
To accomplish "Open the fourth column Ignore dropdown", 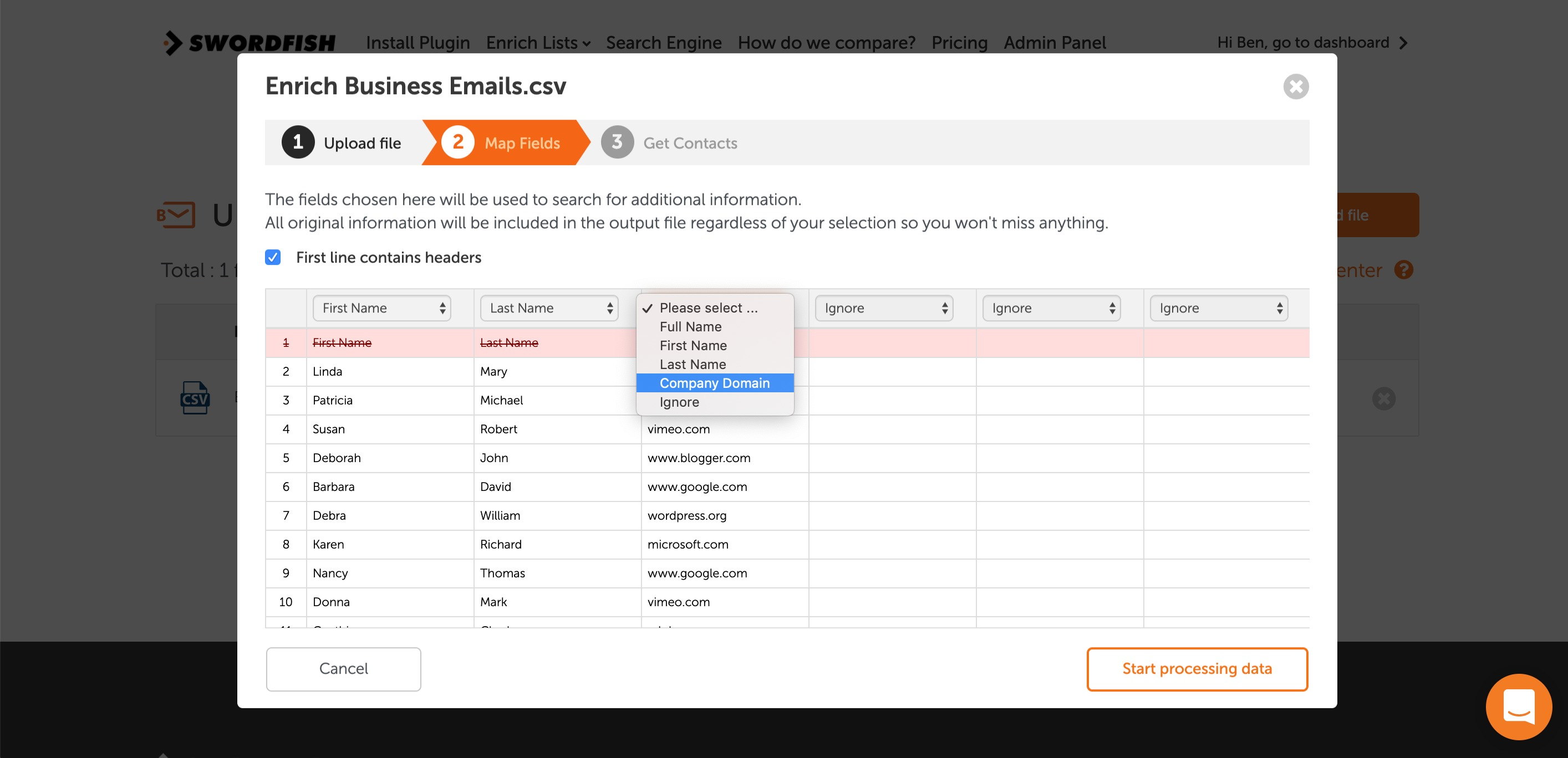I will (x=883, y=308).
